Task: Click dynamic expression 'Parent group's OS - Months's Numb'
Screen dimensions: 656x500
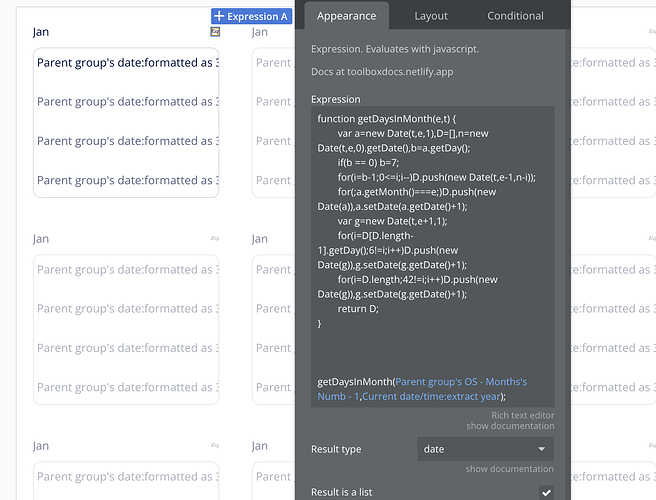Action: [462, 382]
